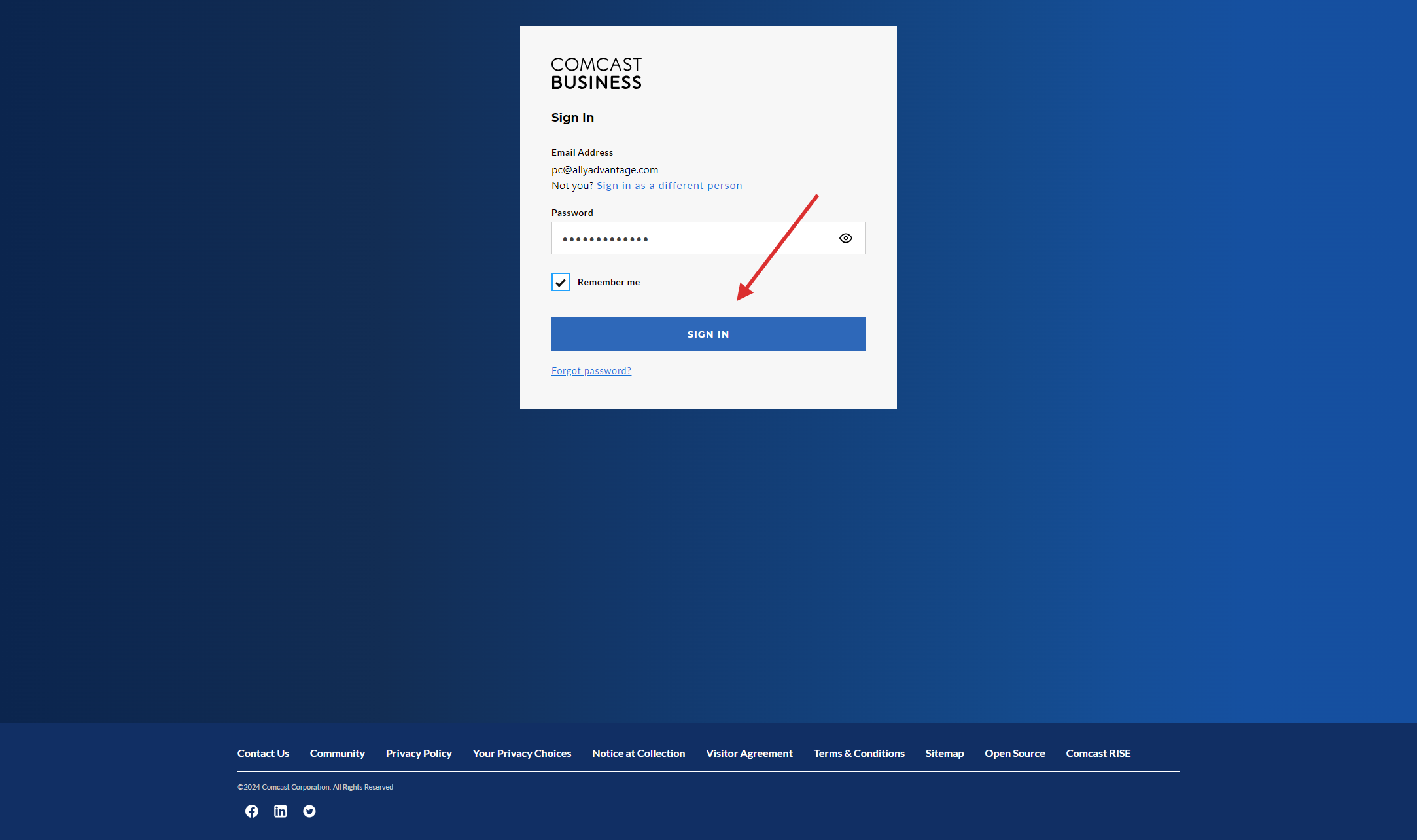This screenshot has height=840, width=1417.
Task: Choose Sign in as a different person
Action: pyautogui.click(x=669, y=186)
